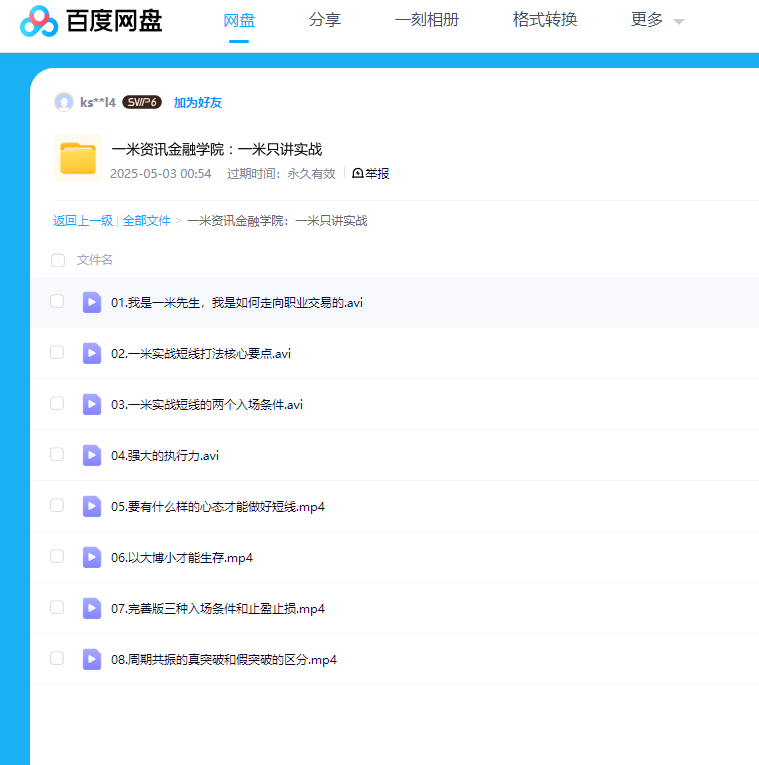Click the 举报 report button
Viewport: 759px width, 765px height.
coord(371,173)
